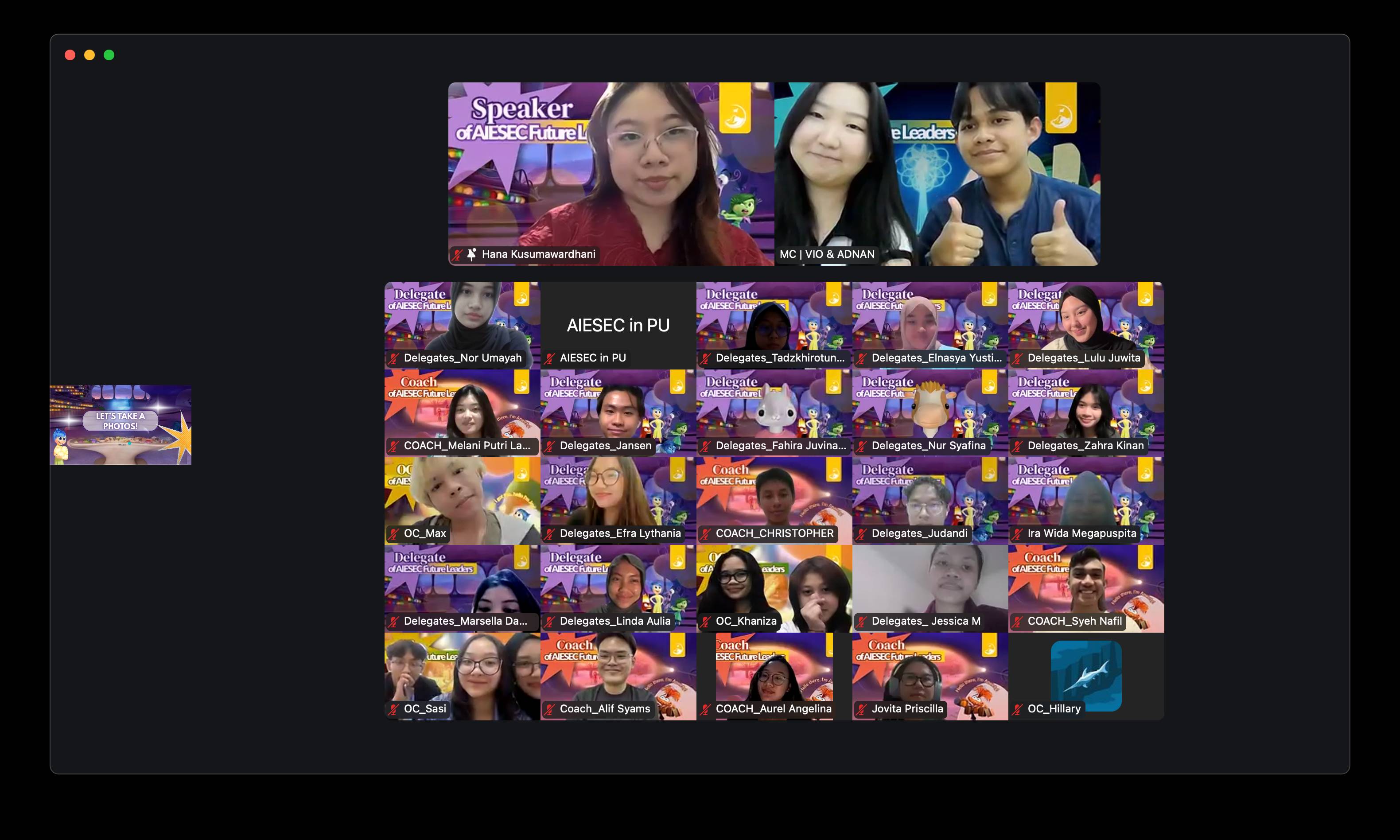Select the MC | VIO & ADNAN video tile
The image size is (1400, 840).
pos(937,174)
